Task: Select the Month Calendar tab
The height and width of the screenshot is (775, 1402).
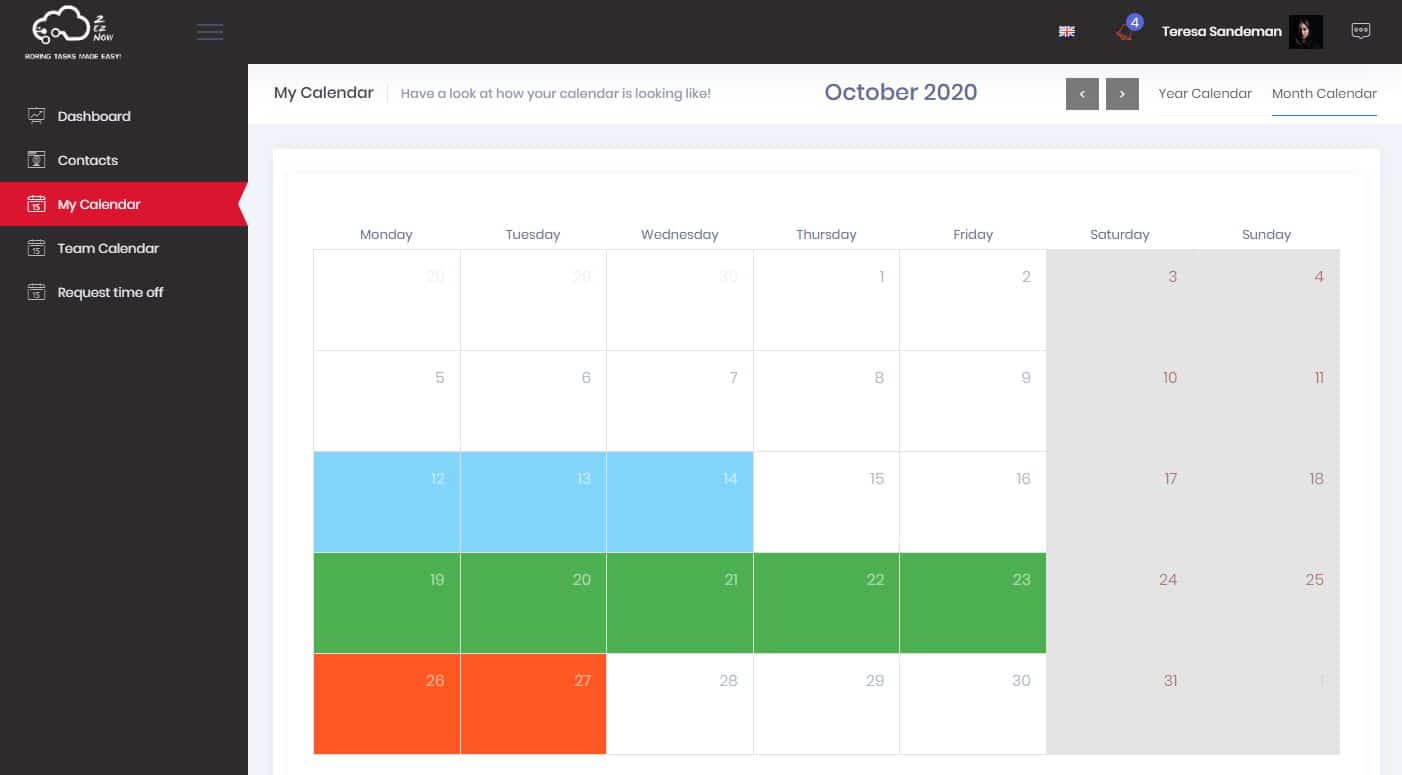Action: [1324, 93]
